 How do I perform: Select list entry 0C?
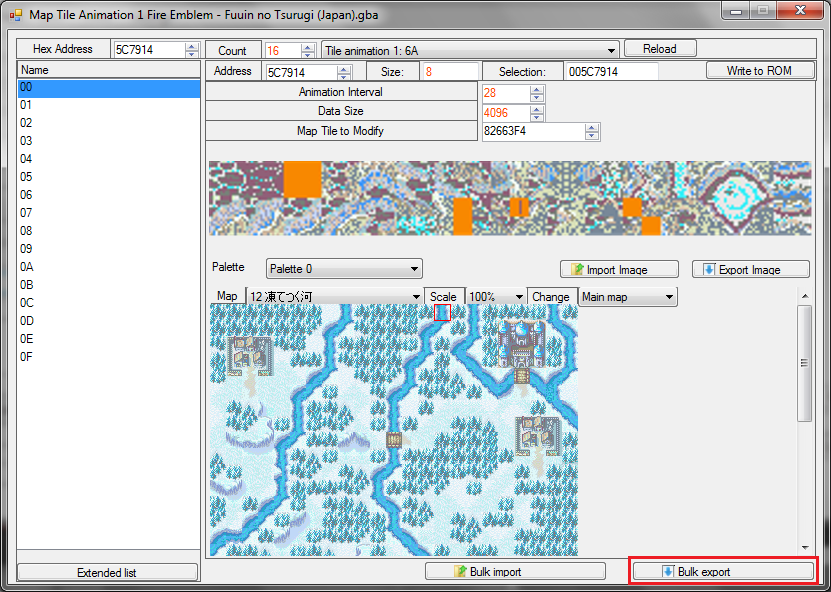tap(109, 303)
